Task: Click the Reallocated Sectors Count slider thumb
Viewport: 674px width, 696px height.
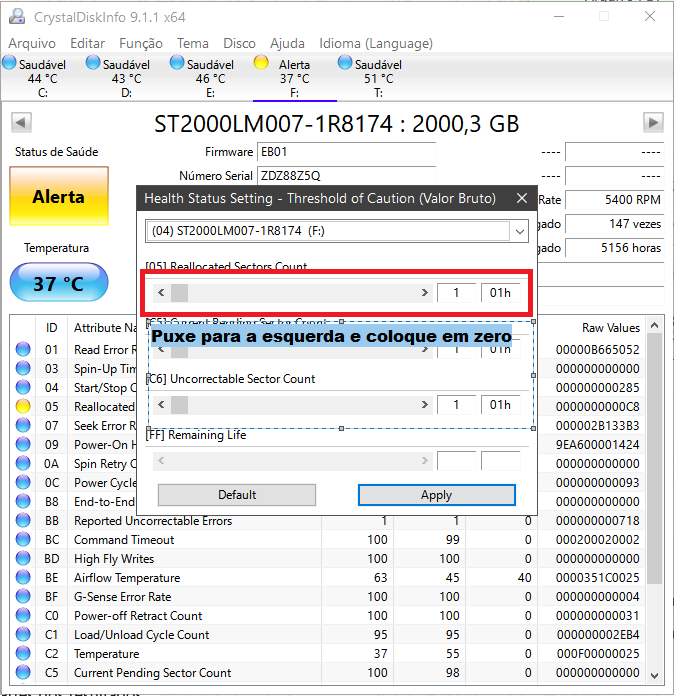Action: (x=179, y=293)
